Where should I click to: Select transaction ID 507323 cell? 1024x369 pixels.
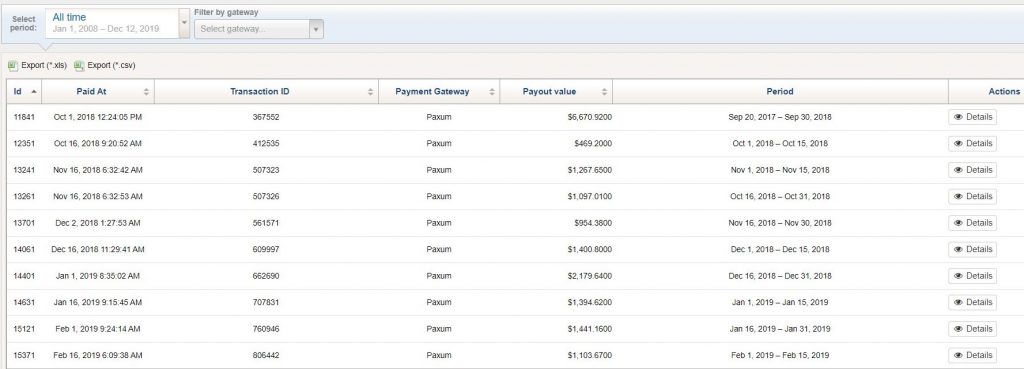click(x=266, y=170)
